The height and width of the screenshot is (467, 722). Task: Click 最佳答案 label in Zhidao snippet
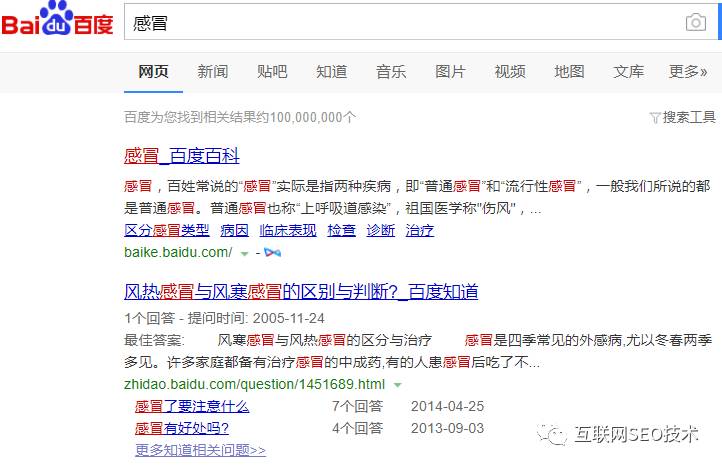pyautogui.click(x=154, y=340)
